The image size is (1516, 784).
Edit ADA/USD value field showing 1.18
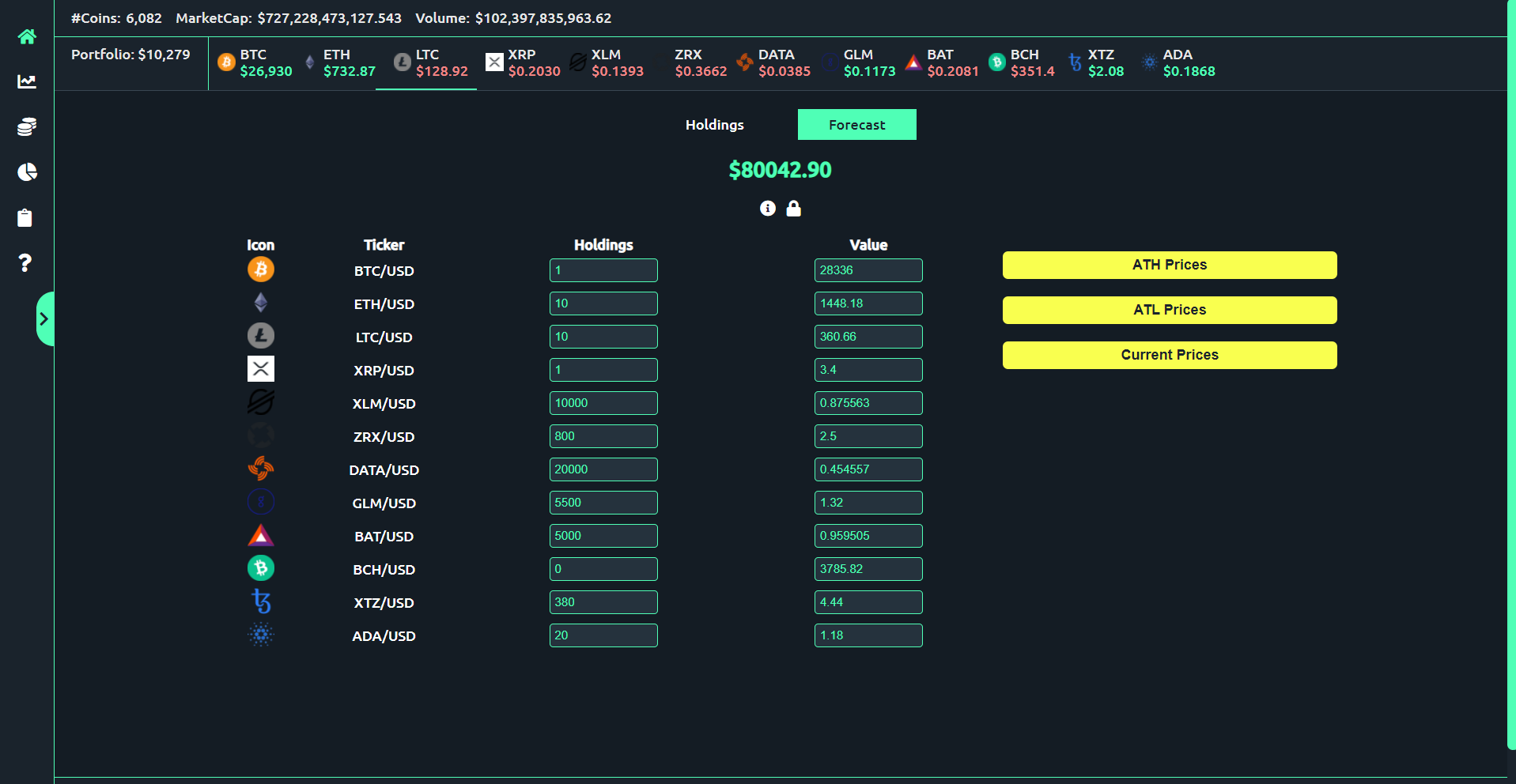pyautogui.click(x=868, y=635)
